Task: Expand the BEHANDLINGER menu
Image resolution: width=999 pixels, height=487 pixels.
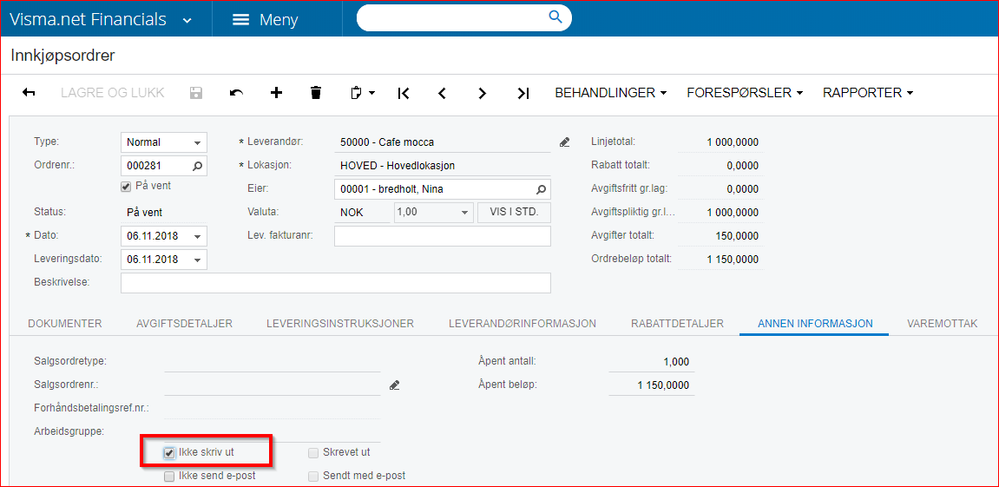Action: pos(611,93)
